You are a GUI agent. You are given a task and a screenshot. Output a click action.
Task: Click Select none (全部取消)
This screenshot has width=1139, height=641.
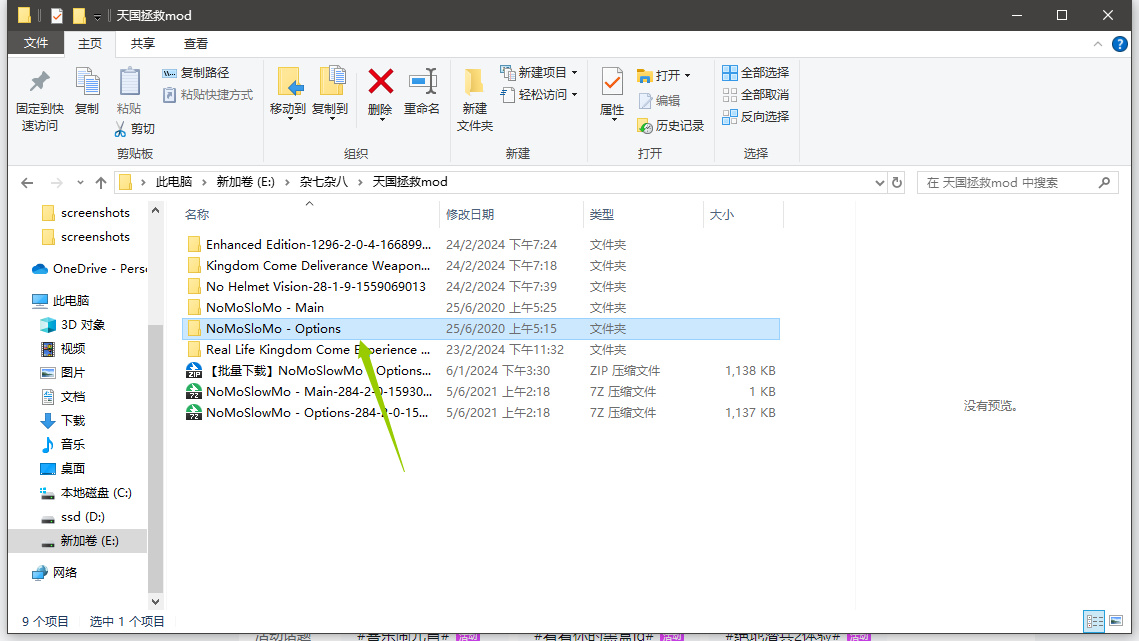756,94
